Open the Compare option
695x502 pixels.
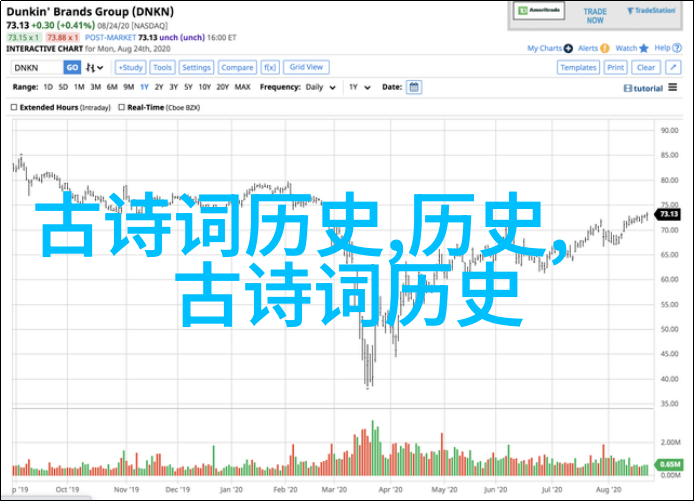point(237,67)
